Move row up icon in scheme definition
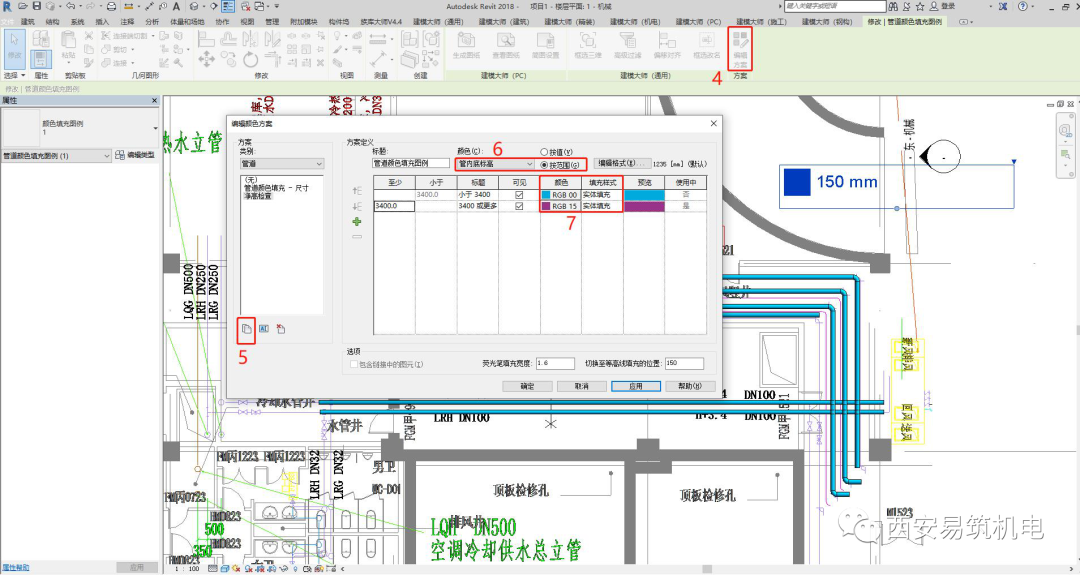 tap(357, 191)
